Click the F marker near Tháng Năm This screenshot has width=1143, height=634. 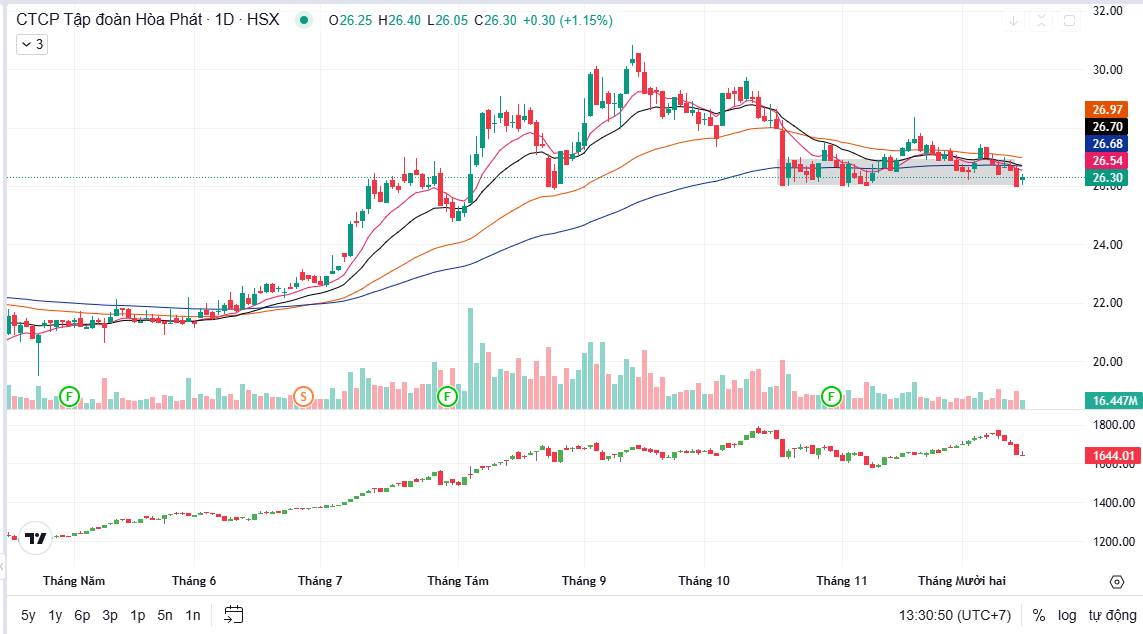[x=69, y=397]
